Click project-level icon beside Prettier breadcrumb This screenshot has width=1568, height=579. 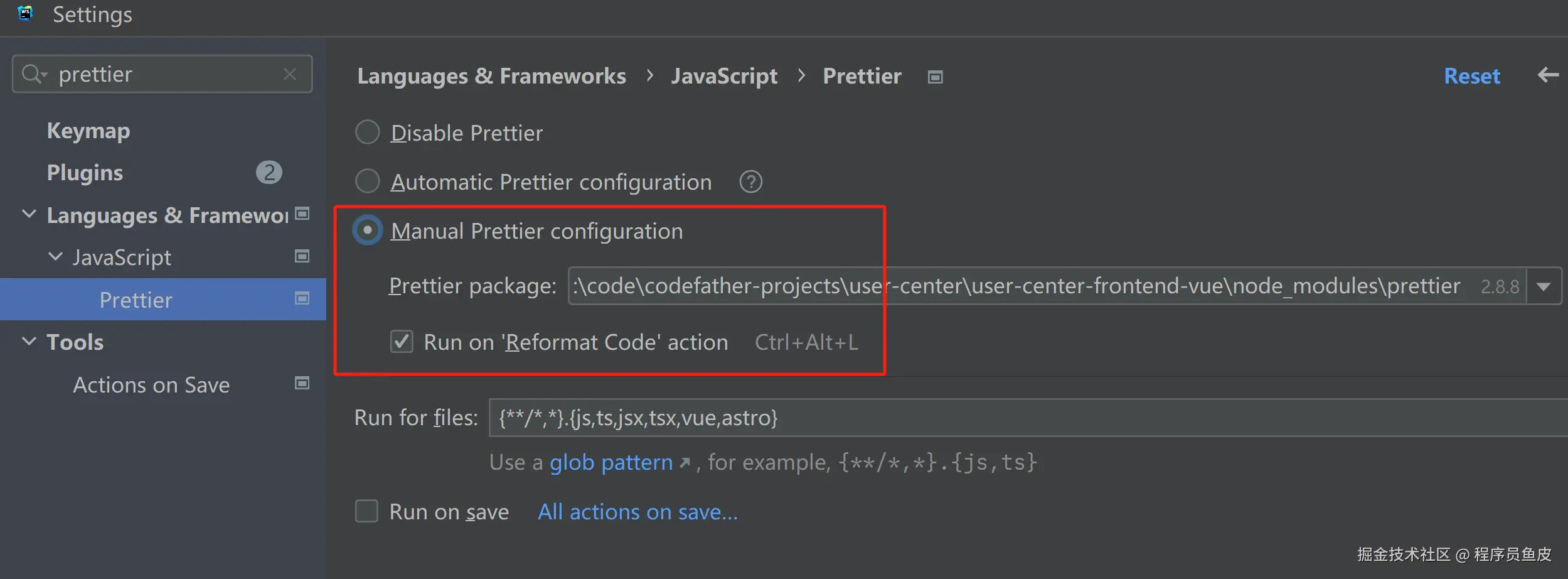[x=935, y=77]
